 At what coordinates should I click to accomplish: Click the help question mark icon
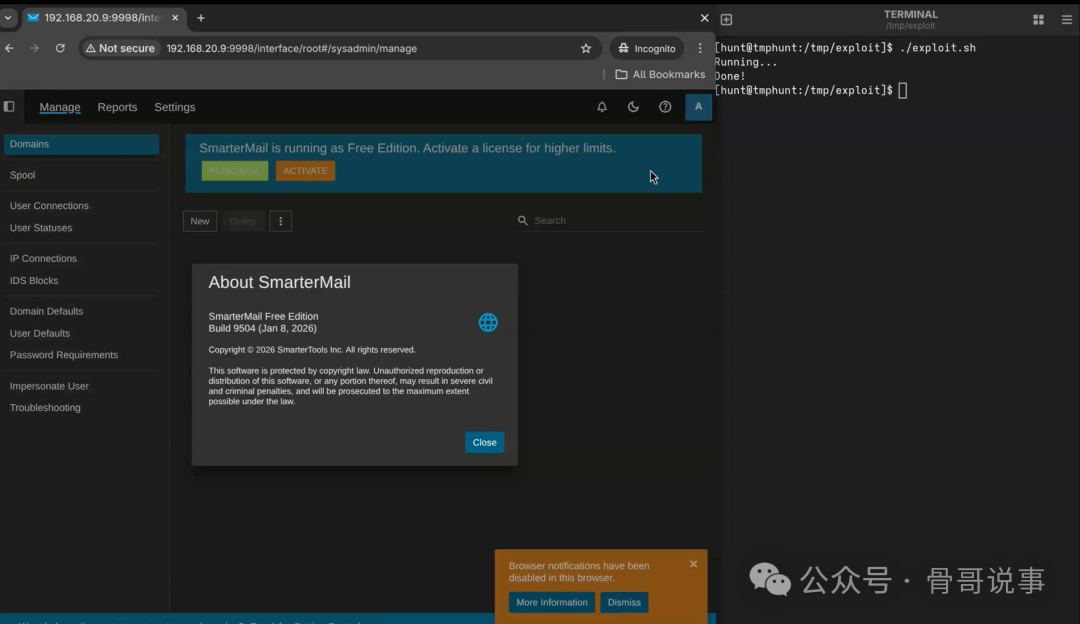point(665,107)
